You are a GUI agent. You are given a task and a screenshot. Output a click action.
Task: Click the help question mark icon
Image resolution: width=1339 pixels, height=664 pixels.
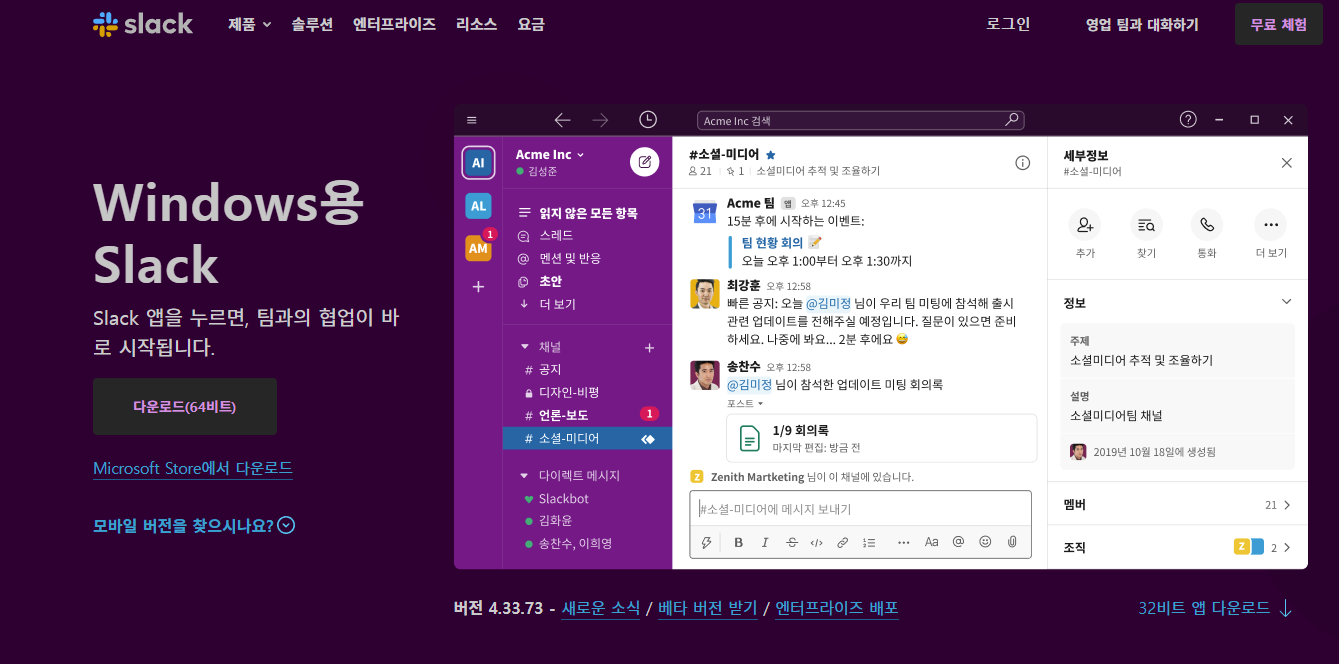pos(1188,120)
